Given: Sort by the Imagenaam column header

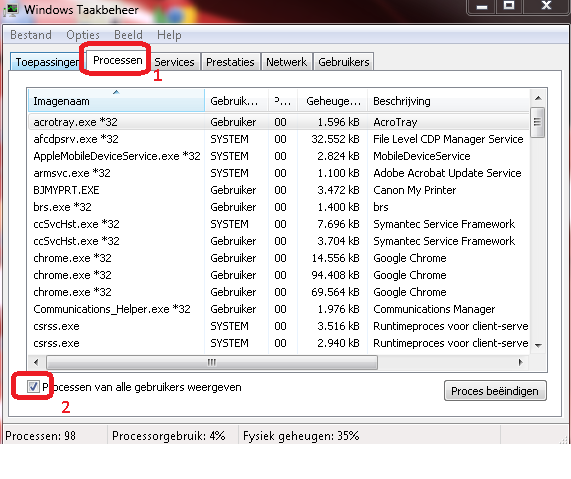Looking at the screenshot, I should pyautogui.click(x=116, y=101).
